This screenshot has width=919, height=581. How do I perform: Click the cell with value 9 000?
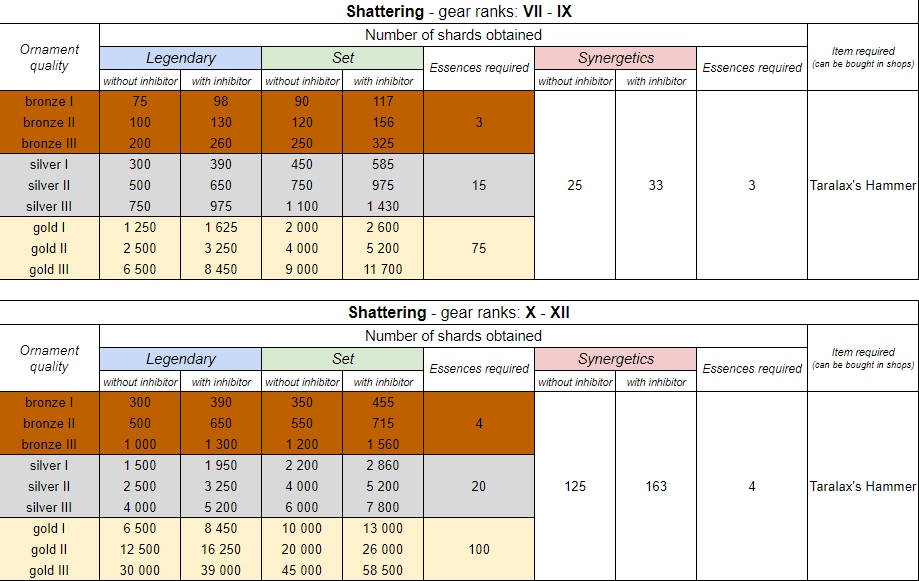[x=302, y=270]
